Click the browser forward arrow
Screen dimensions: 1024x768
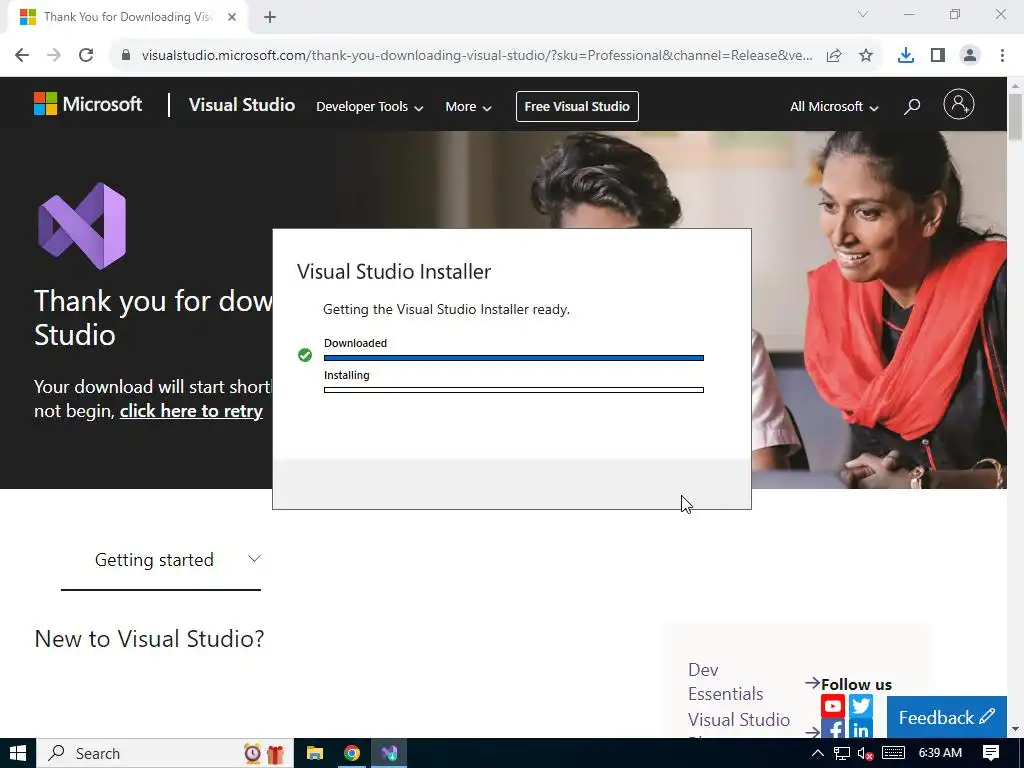(x=54, y=55)
